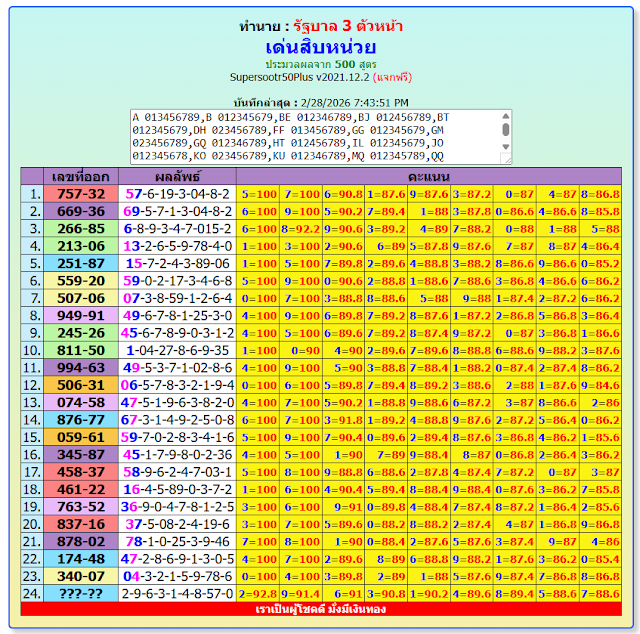Screen dimensions: 640x634
Task: Click the red footer banner เราเป็นผู้โชคดี มั่งมีเงินทอง
Action: (321, 609)
